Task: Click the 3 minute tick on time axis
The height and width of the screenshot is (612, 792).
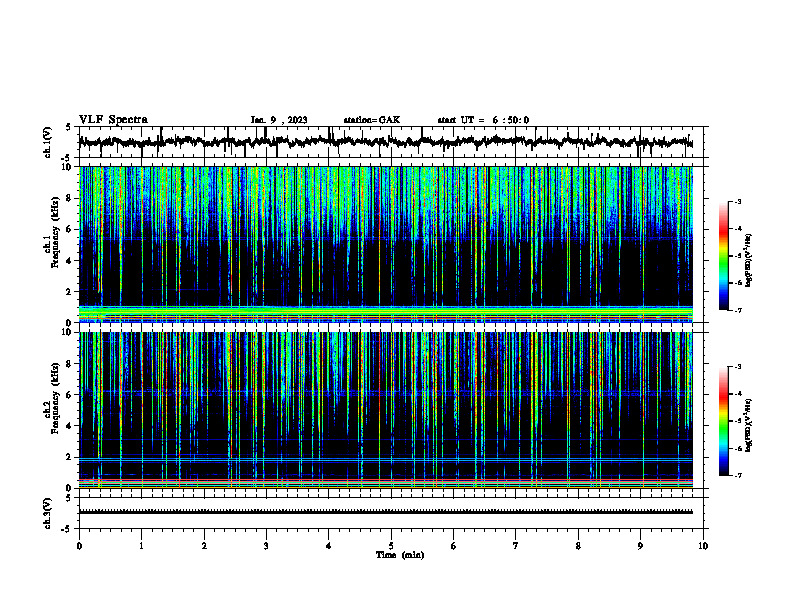Action: tap(266, 546)
